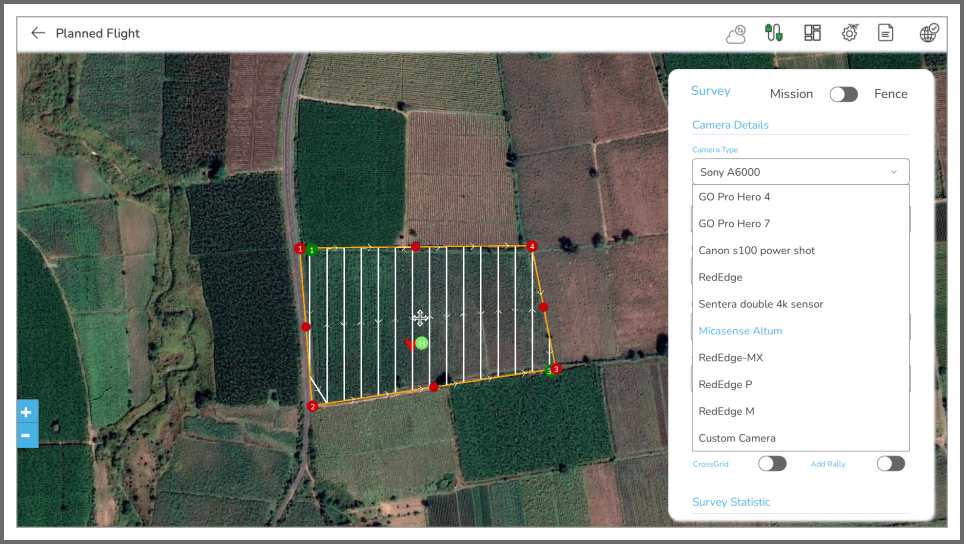Open the cloud search icon in header
The height and width of the screenshot is (544, 964).
pyautogui.click(x=736, y=34)
